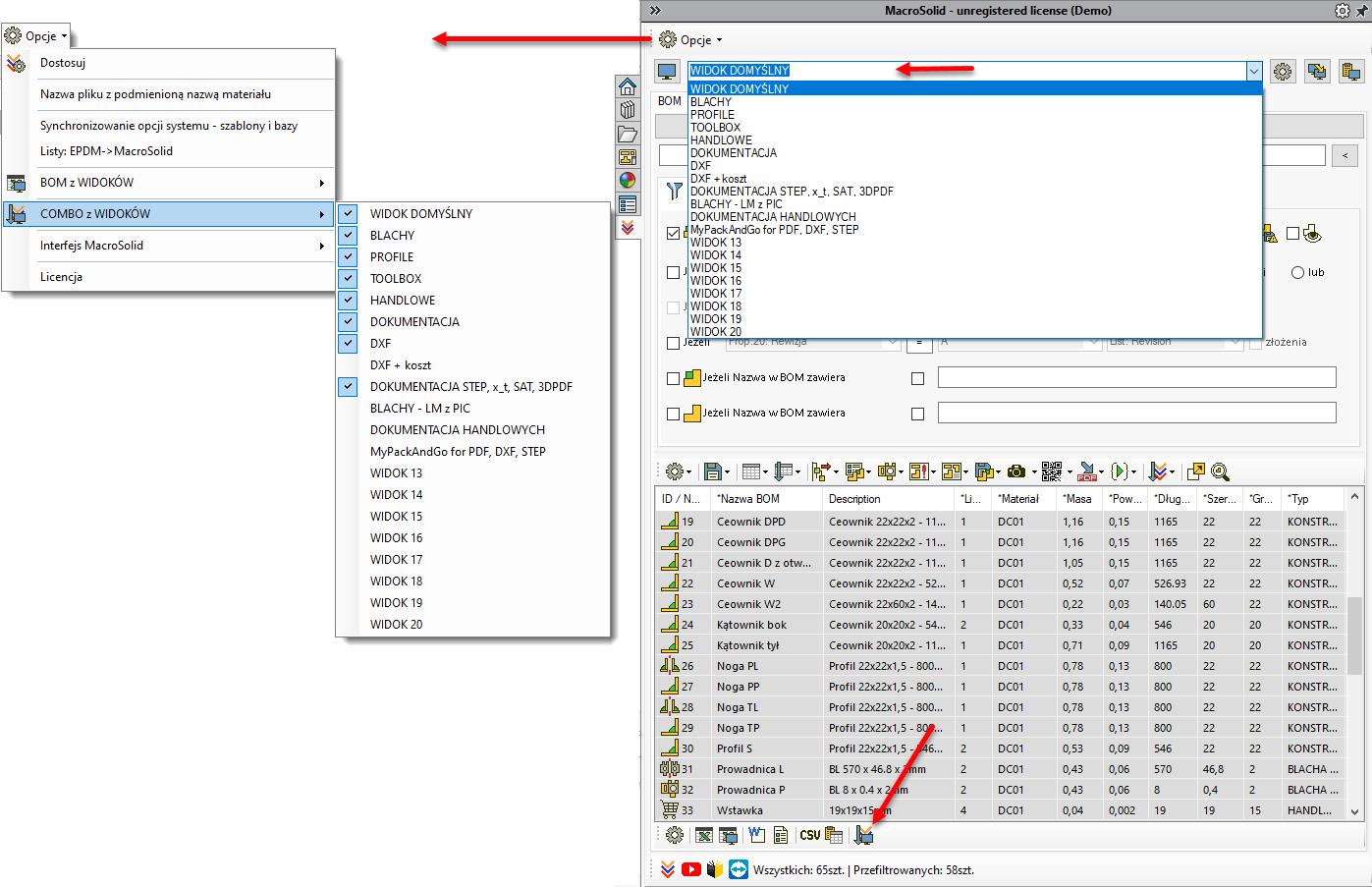Toggle the DXF checkmark in submenu
The width and height of the screenshot is (1372, 887).
coord(348,343)
